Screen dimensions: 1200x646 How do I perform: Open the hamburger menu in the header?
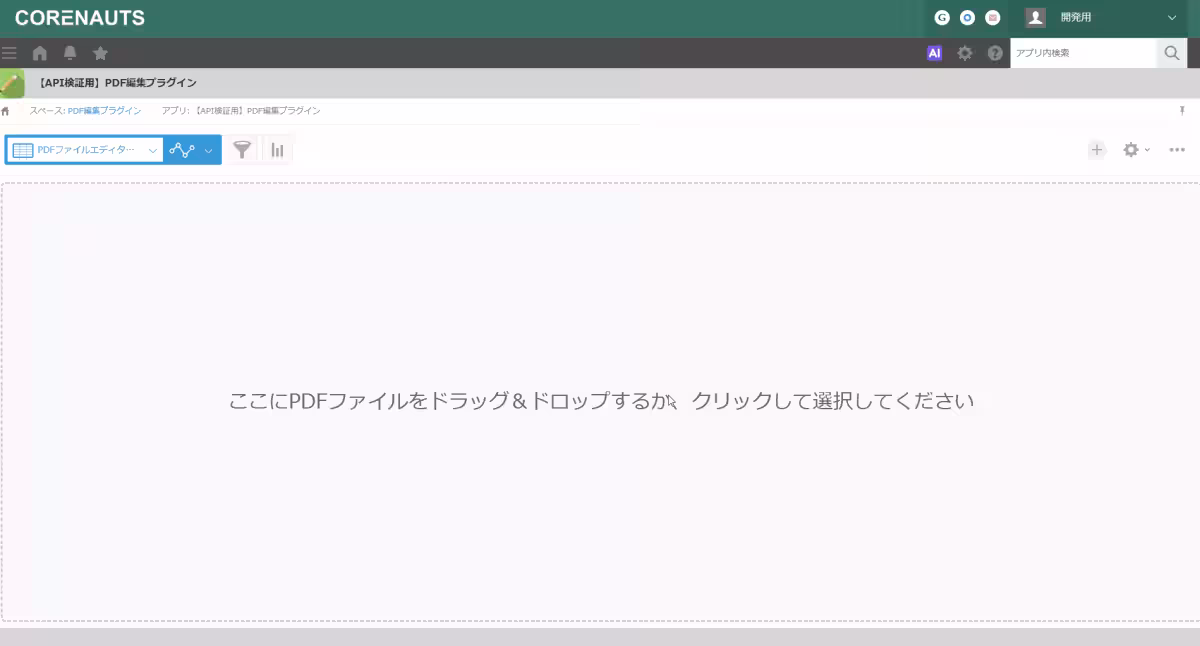click(9, 53)
